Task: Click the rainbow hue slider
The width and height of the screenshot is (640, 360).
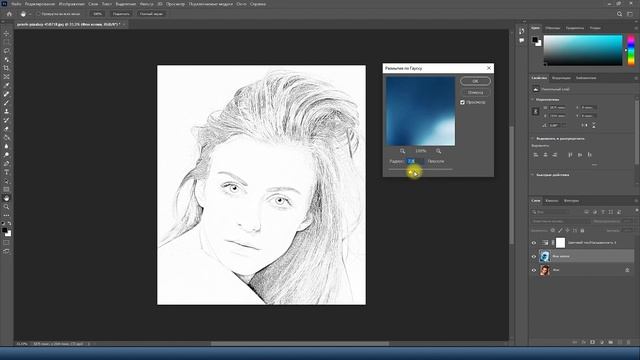Action: tap(631, 50)
